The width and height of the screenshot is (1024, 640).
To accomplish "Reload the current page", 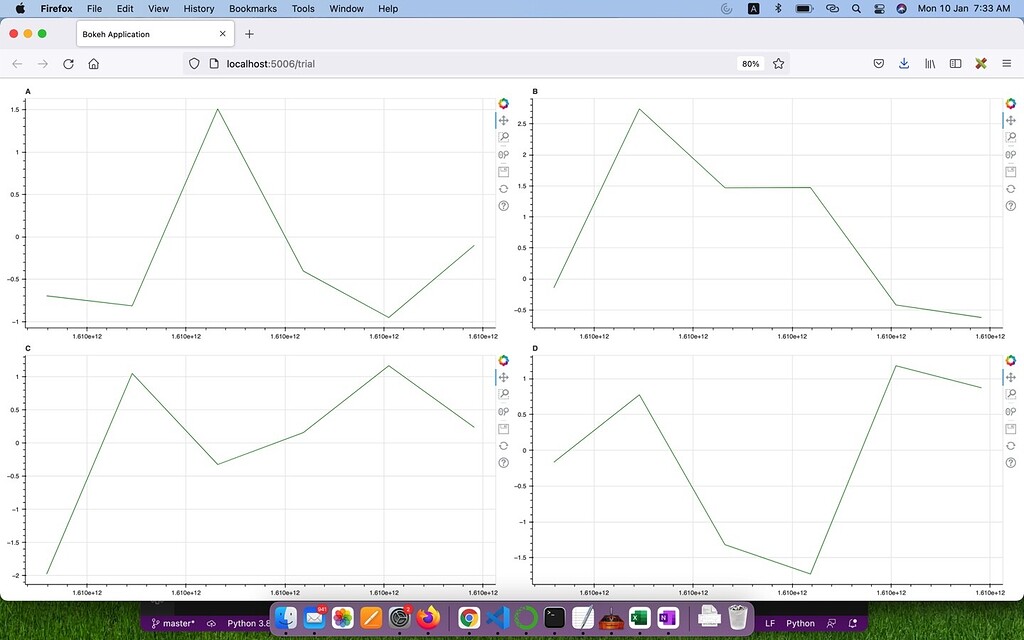I will click(68, 64).
